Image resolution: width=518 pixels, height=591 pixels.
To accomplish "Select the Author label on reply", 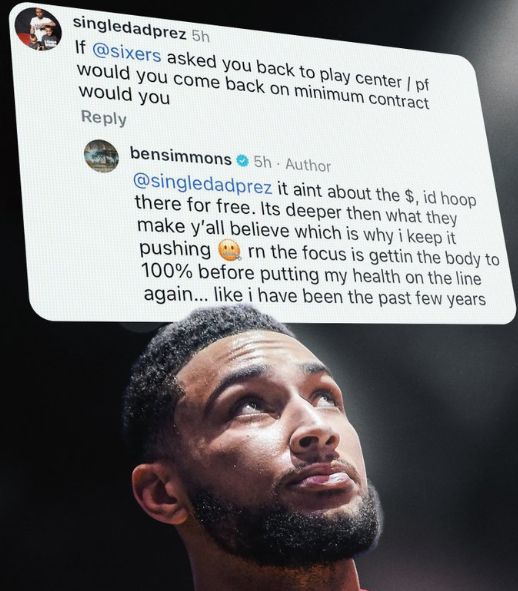I will (x=308, y=165).
